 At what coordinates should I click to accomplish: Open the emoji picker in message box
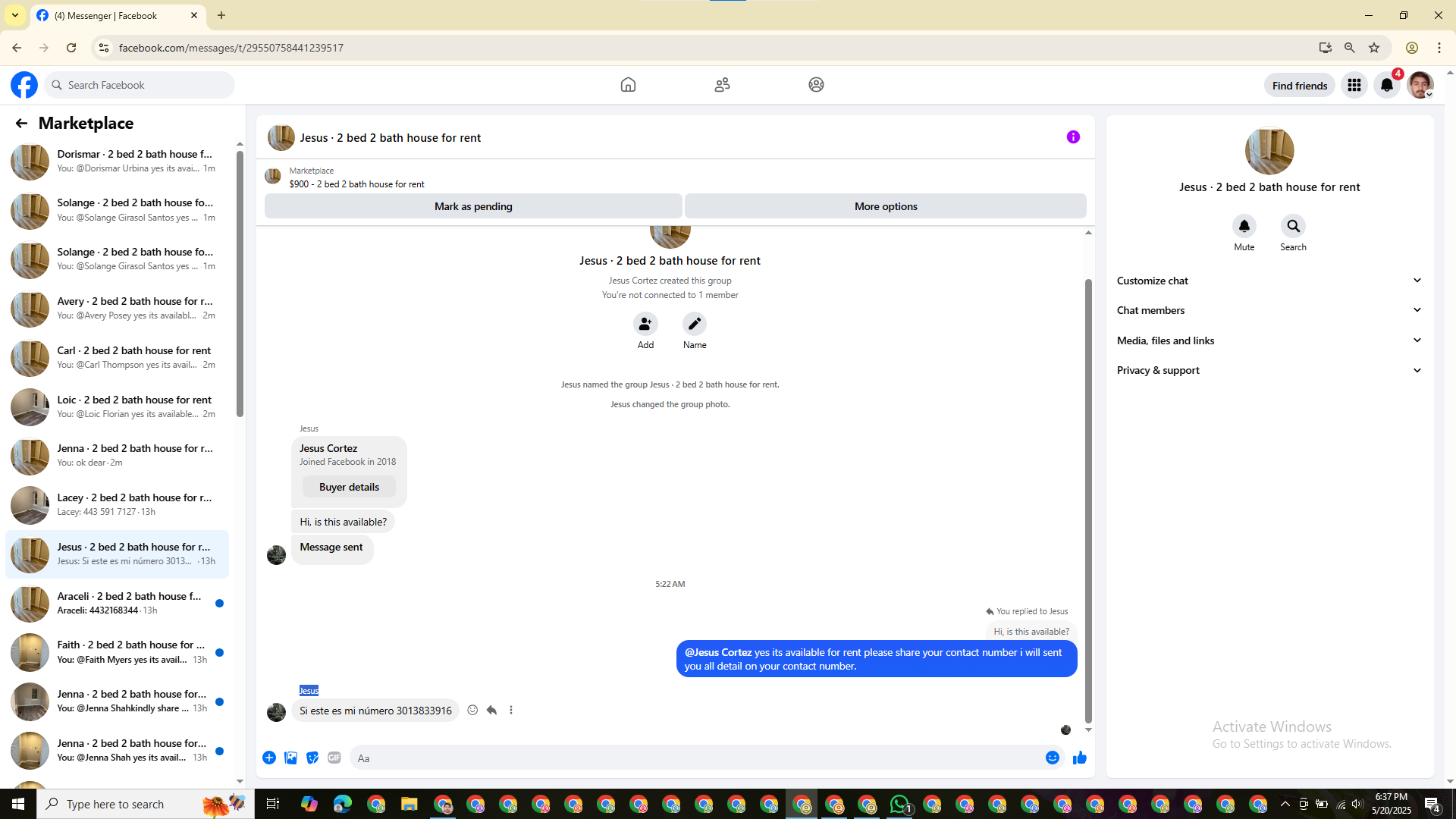[1052, 758]
